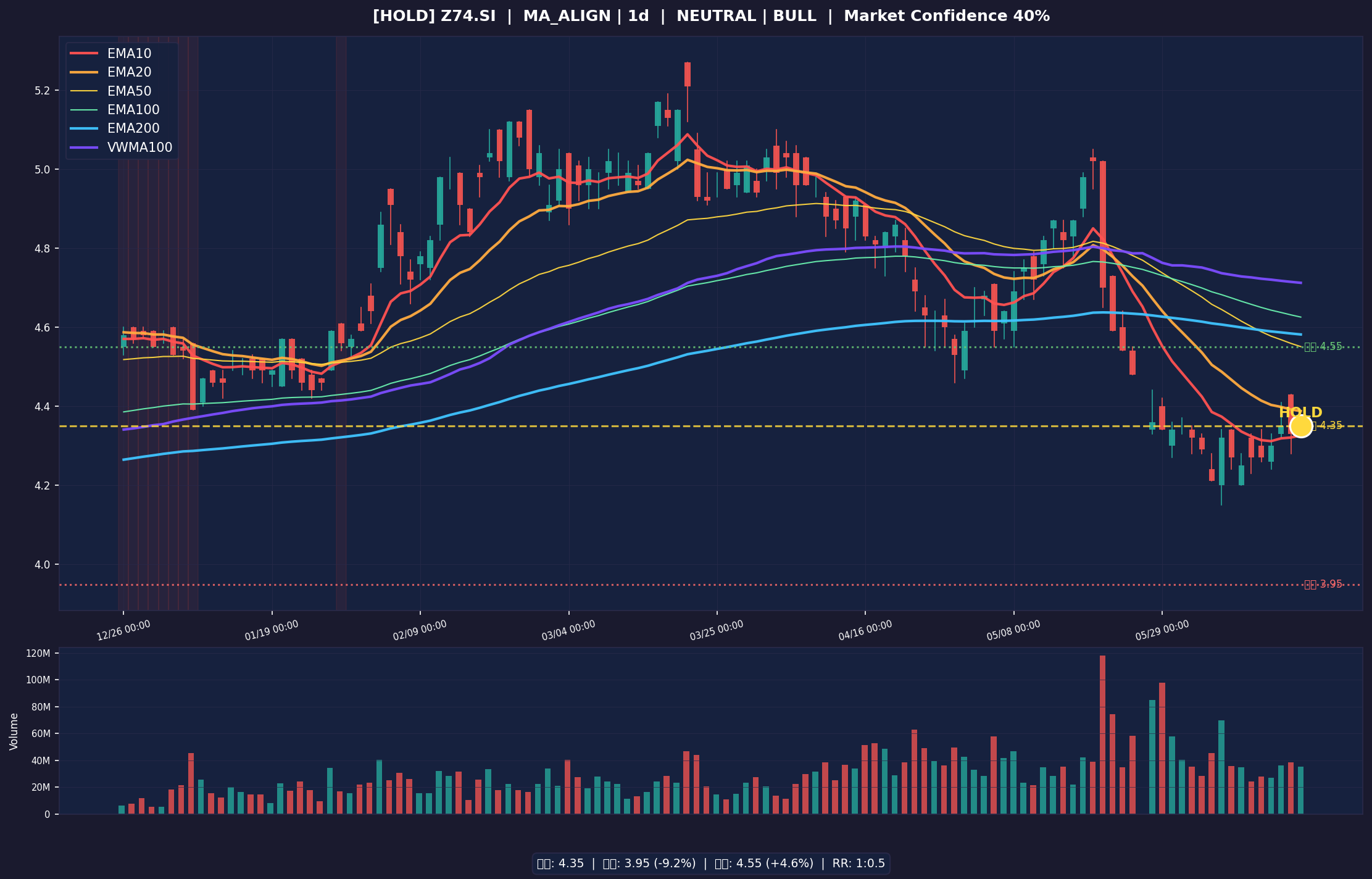Click the 20M volume axis tick

40,788
